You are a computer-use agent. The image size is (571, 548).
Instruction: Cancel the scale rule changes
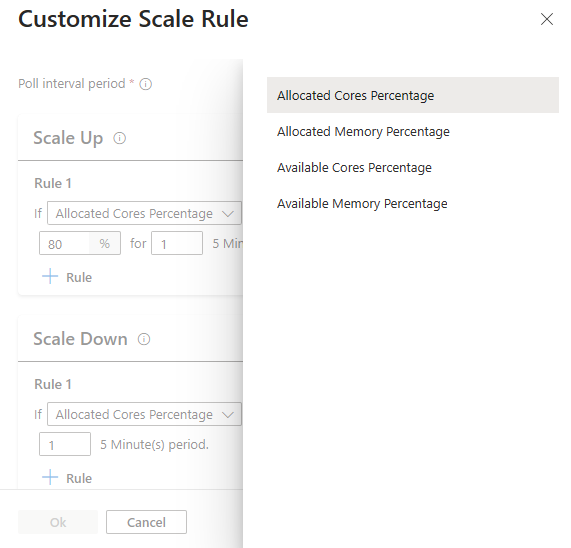[146, 522]
